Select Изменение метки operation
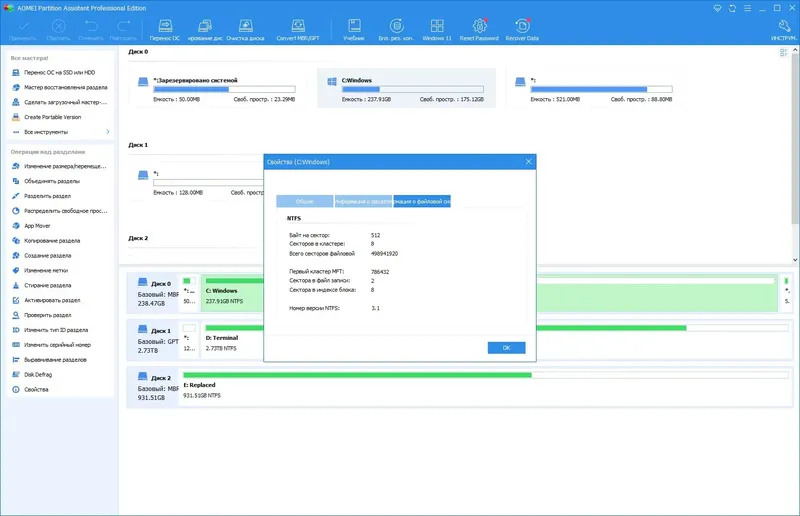The width and height of the screenshot is (800, 516). [x=40, y=271]
